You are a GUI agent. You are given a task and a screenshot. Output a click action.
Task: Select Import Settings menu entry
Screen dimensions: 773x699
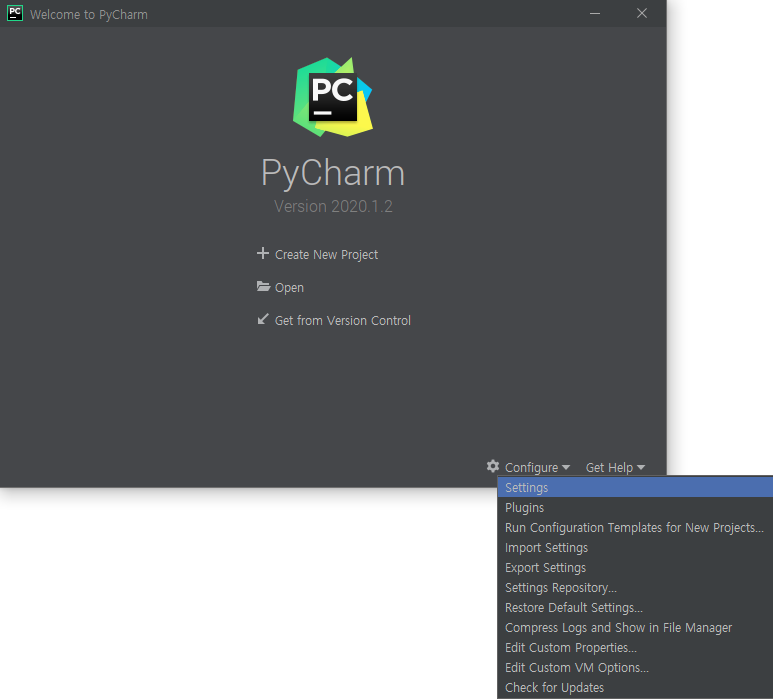coord(635,548)
